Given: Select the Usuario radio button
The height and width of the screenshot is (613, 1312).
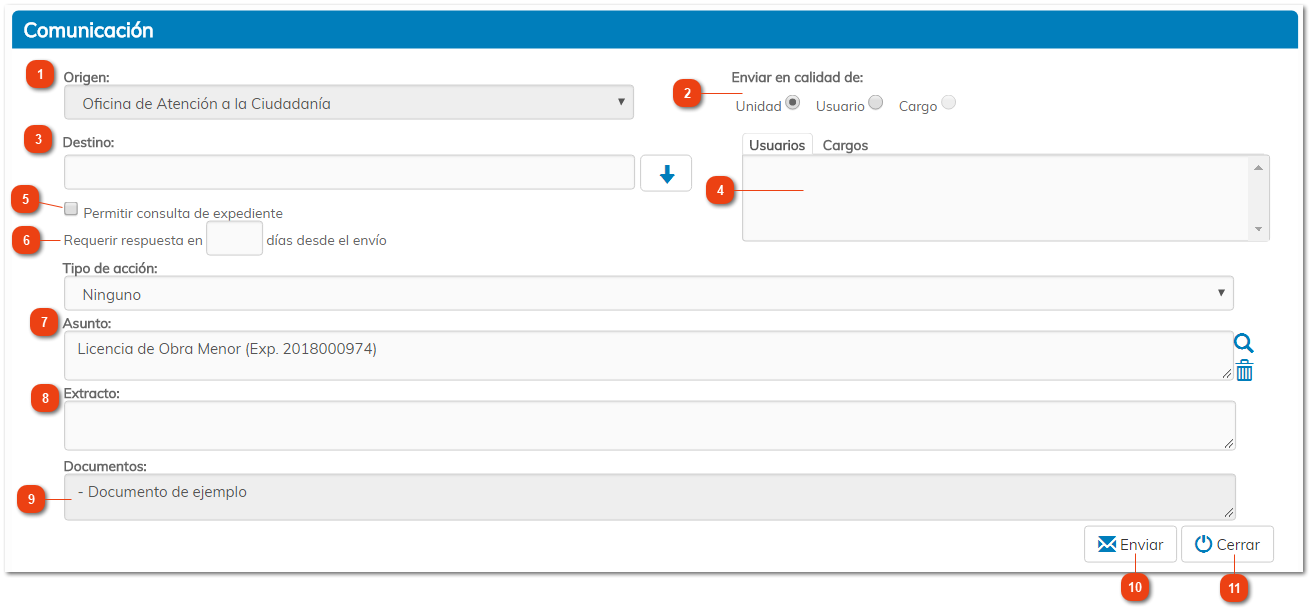Looking at the screenshot, I should point(876,102).
